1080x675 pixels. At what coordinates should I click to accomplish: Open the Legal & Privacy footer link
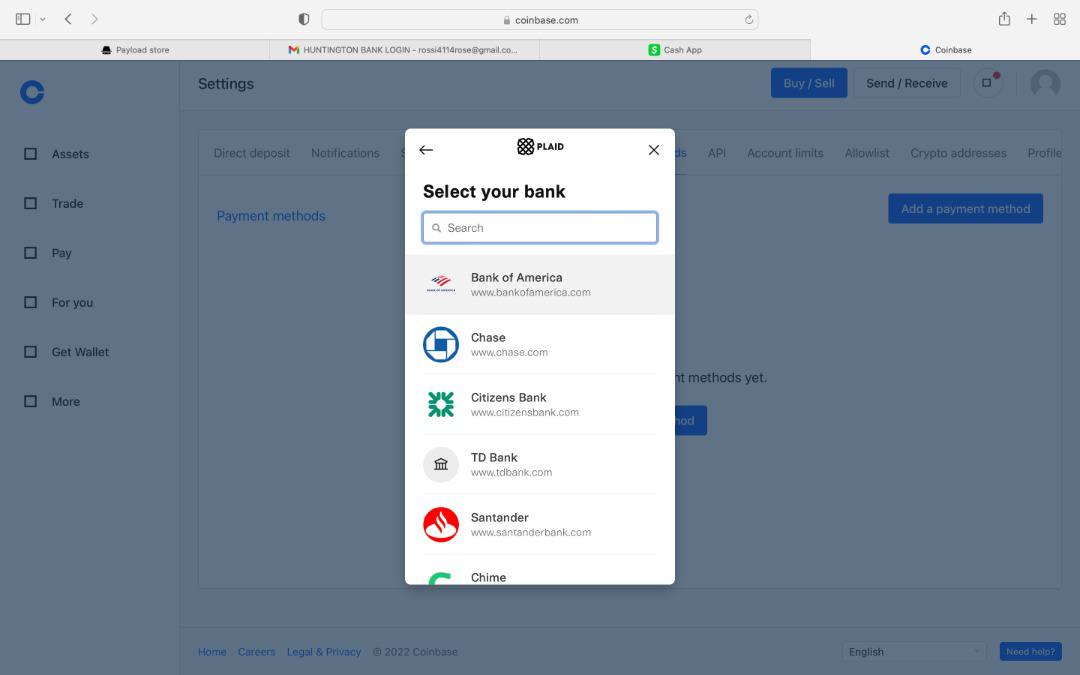[x=323, y=651]
